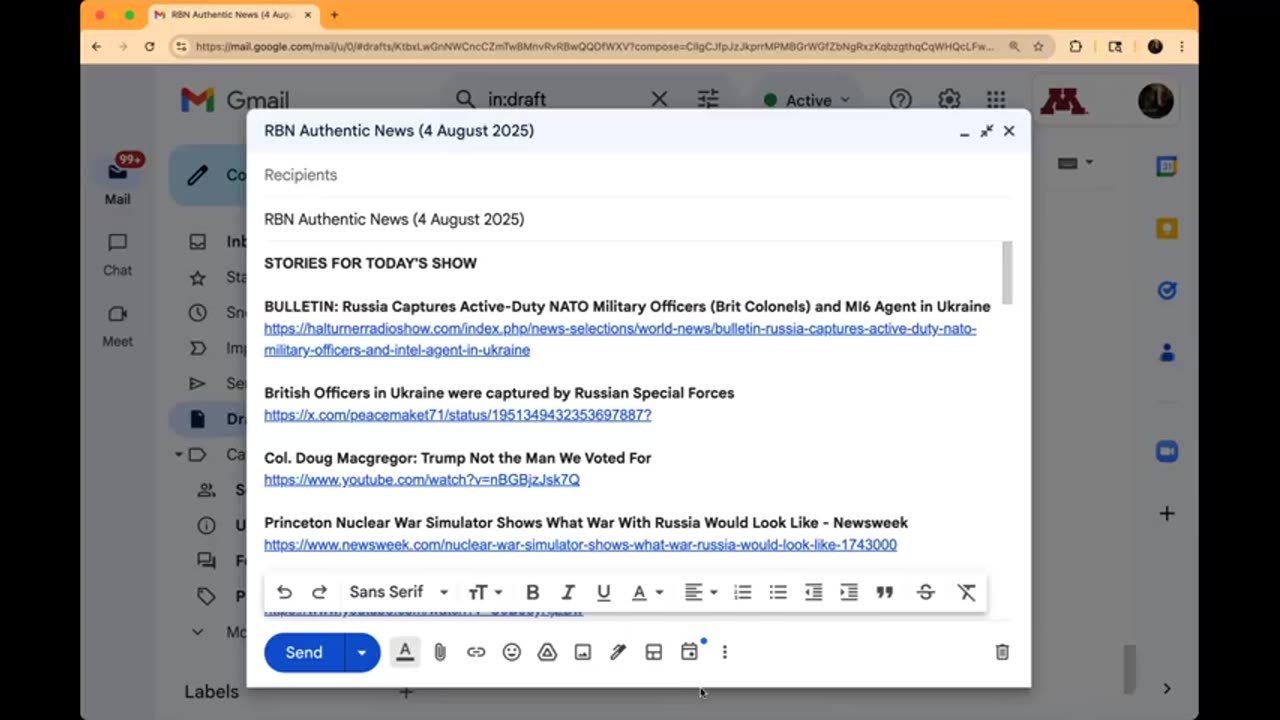
Task: Open Google Calendar side panel
Action: (1166, 167)
